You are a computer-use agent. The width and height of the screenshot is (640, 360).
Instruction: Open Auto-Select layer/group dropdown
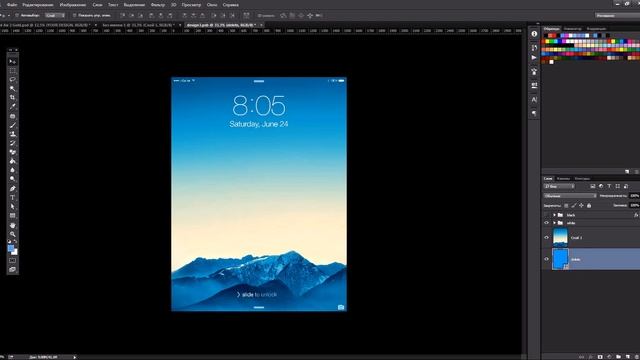55,16
